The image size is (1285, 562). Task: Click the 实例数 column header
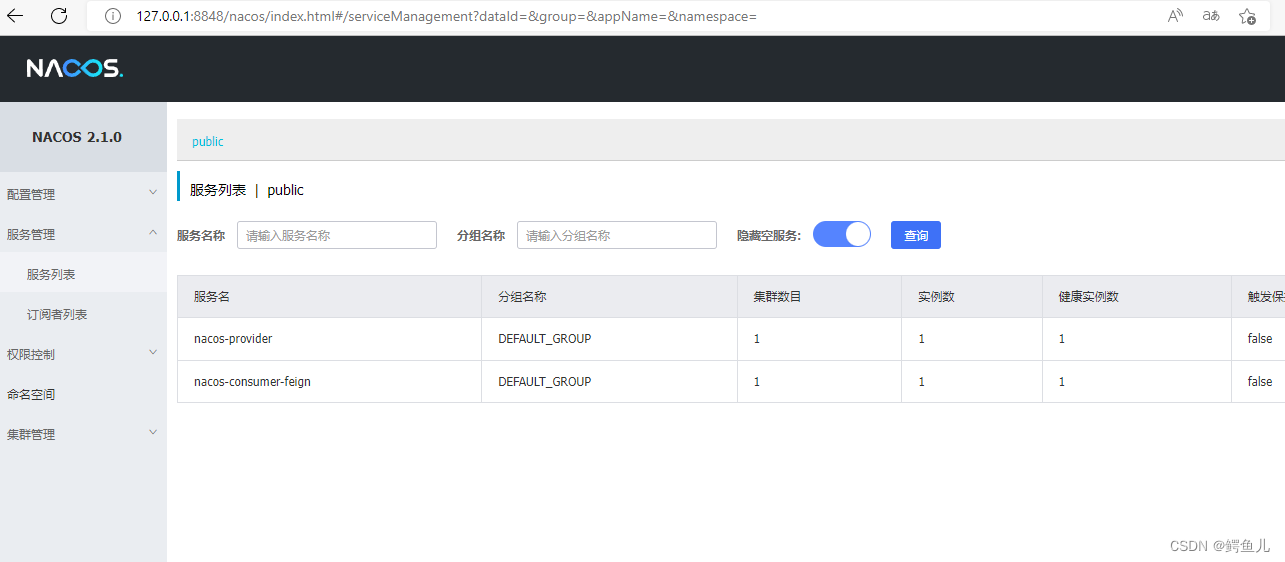coord(936,297)
